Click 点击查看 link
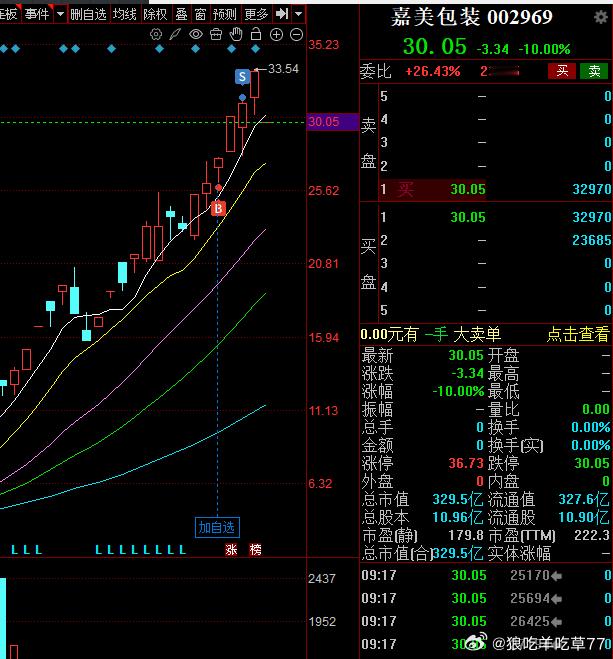This screenshot has width=613, height=659. [578, 335]
